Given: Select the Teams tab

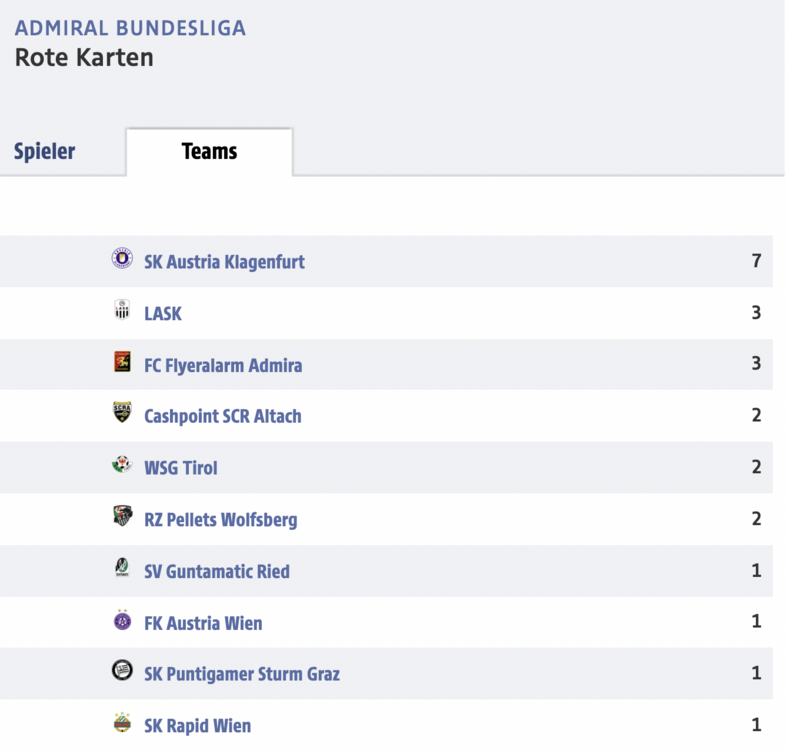Looking at the screenshot, I should [x=209, y=151].
